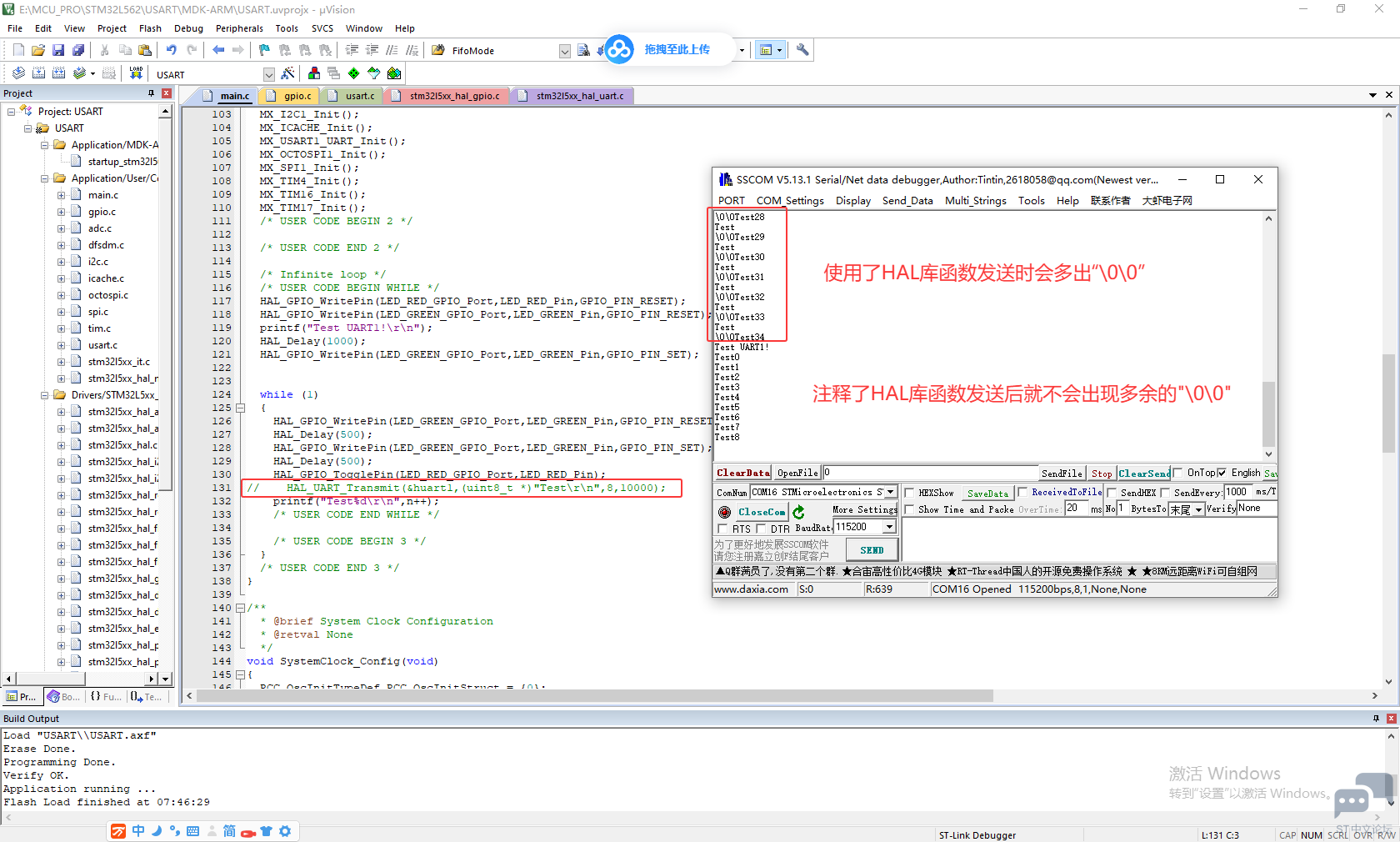Click the SendEvery 1000 ms input field

click(1237, 492)
